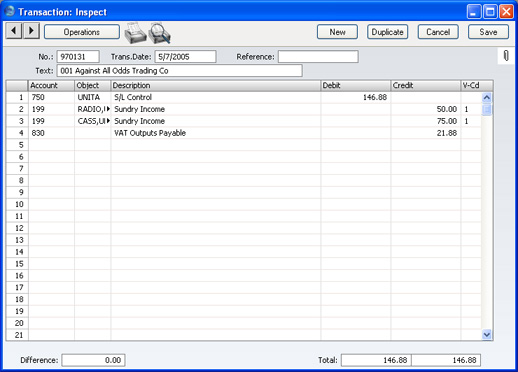Viewport: 518px width, 372px height.
Task: Click account 199 in row 3
Action: pyautogui.click(x=38, y=121)
